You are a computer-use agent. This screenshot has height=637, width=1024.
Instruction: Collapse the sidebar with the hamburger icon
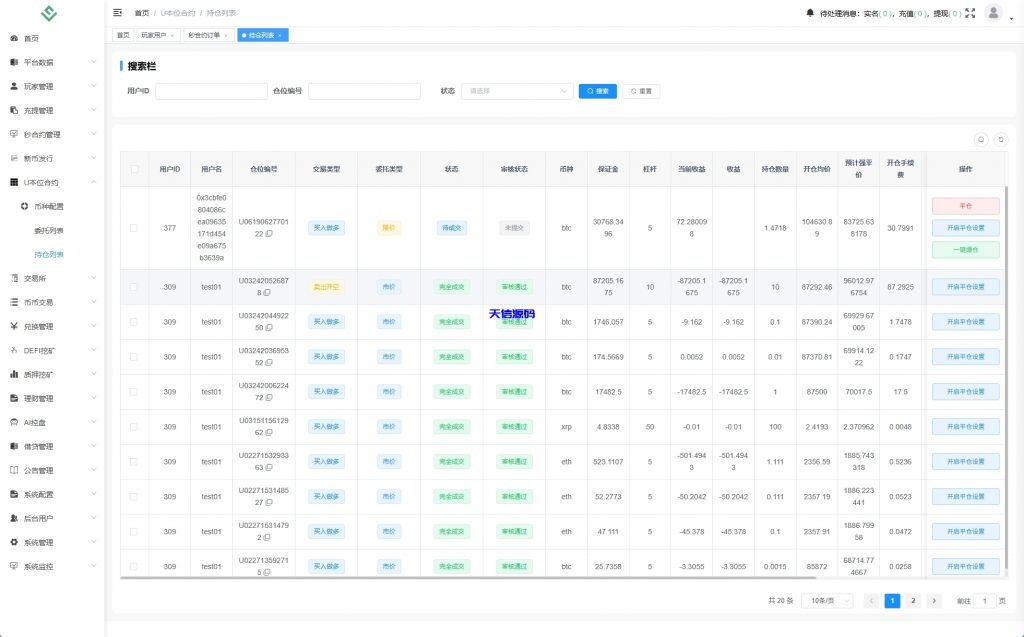click(118, 12)
